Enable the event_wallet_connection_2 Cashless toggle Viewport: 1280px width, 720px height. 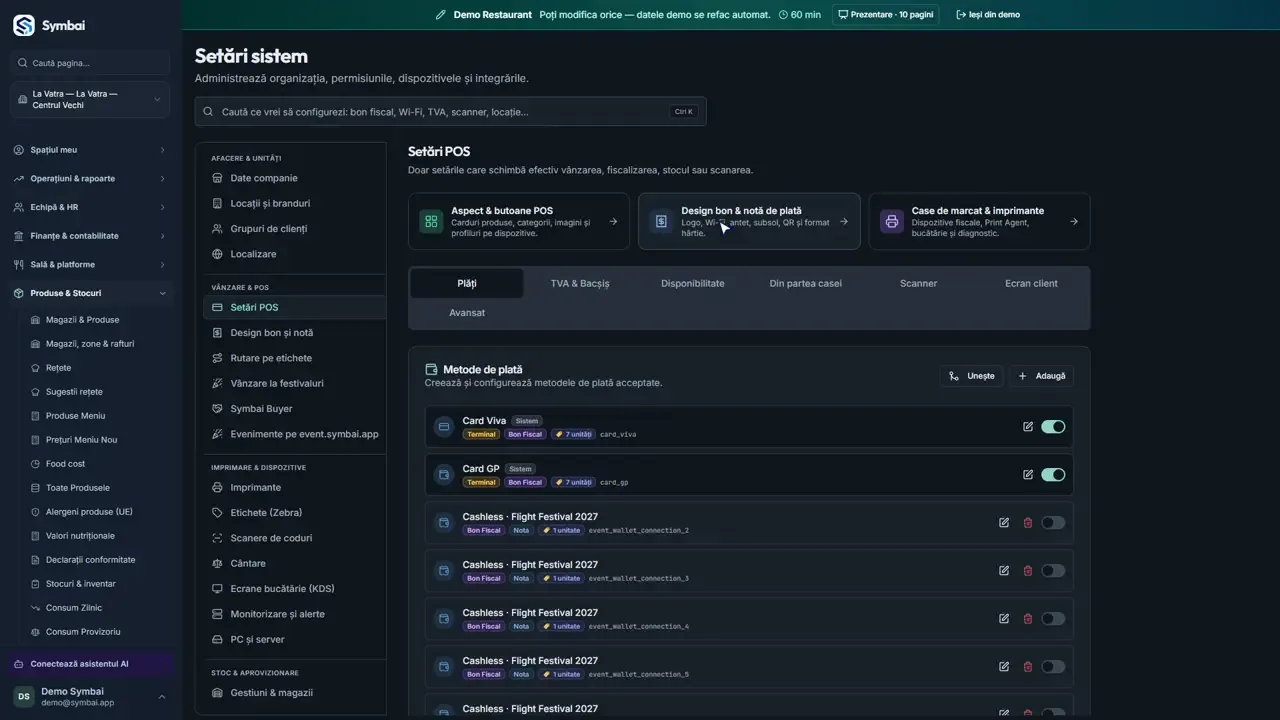(x=1053, y=523)
